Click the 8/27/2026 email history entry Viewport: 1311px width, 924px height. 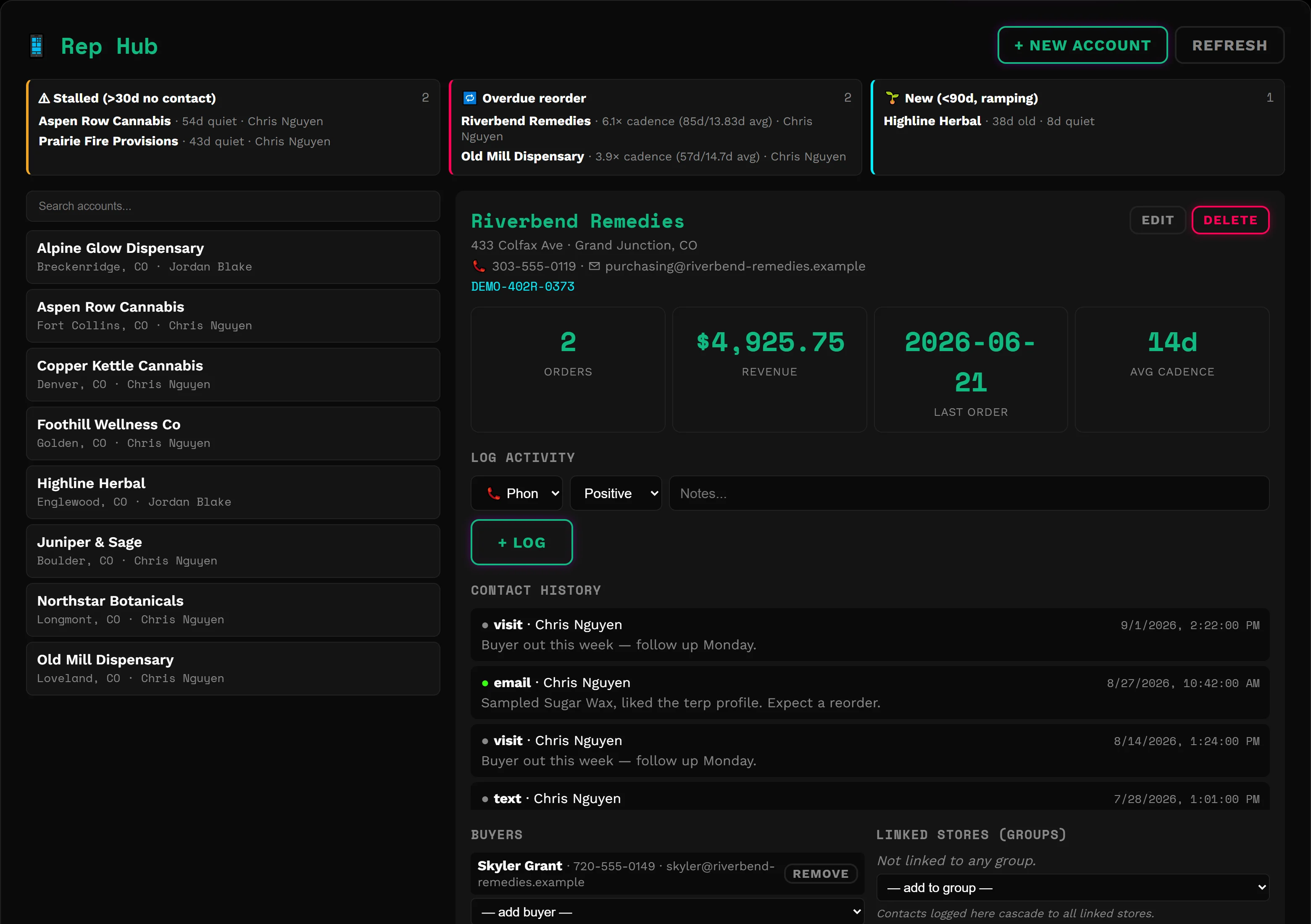pyautogui.click(x=870, y=693)
